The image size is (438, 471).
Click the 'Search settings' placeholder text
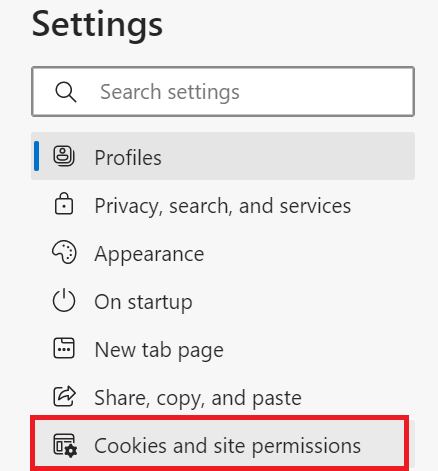click(170, 92)
